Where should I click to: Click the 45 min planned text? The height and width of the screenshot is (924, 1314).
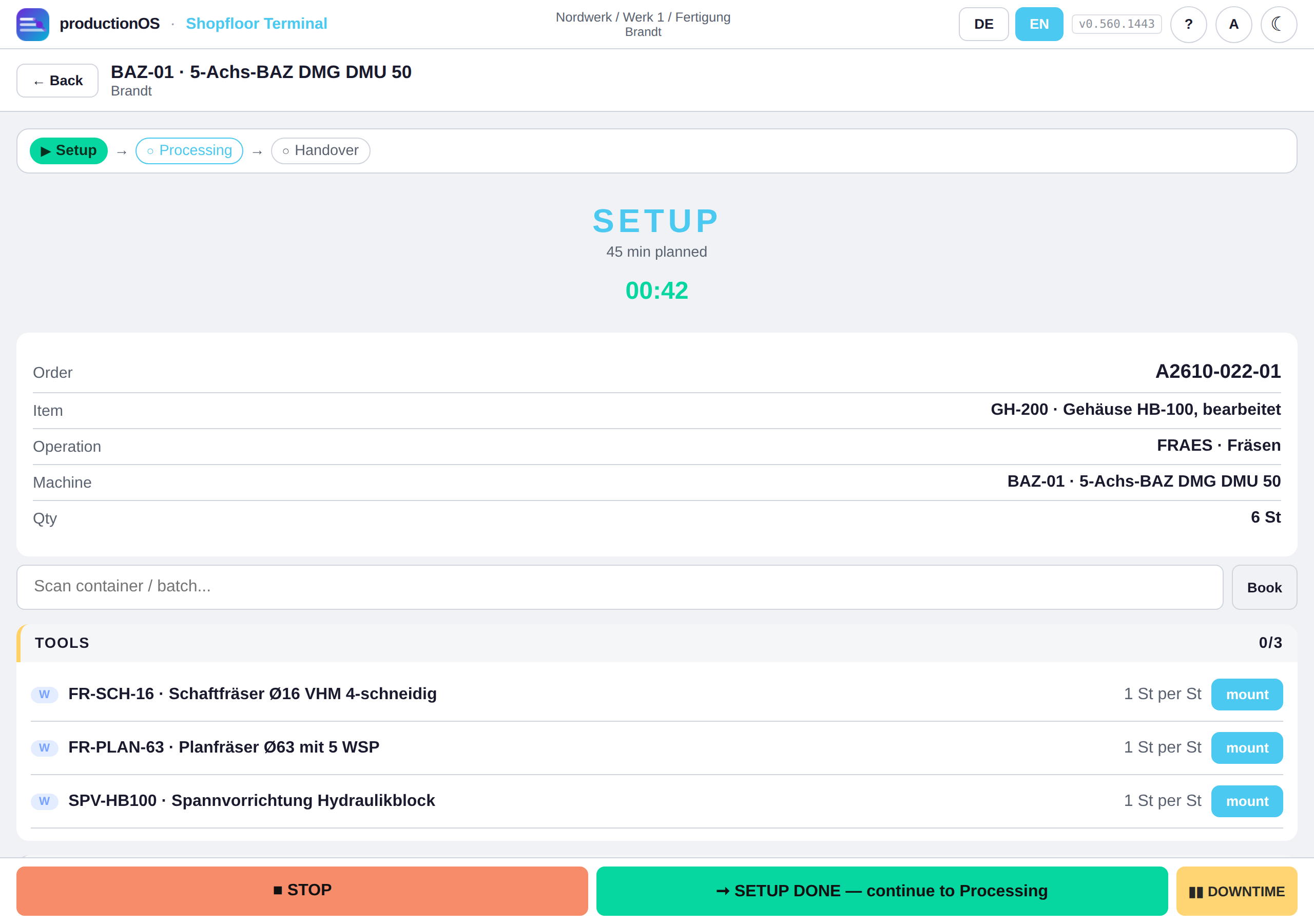[656, 252]
